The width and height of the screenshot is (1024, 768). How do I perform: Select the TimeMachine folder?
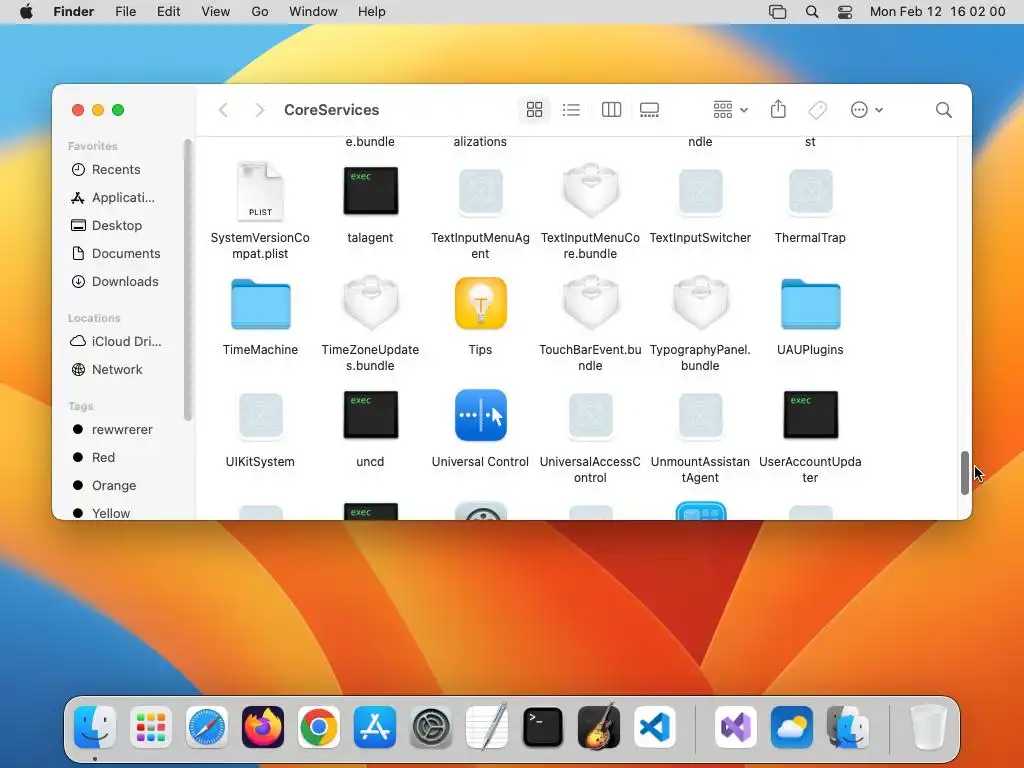coord(261,304)
